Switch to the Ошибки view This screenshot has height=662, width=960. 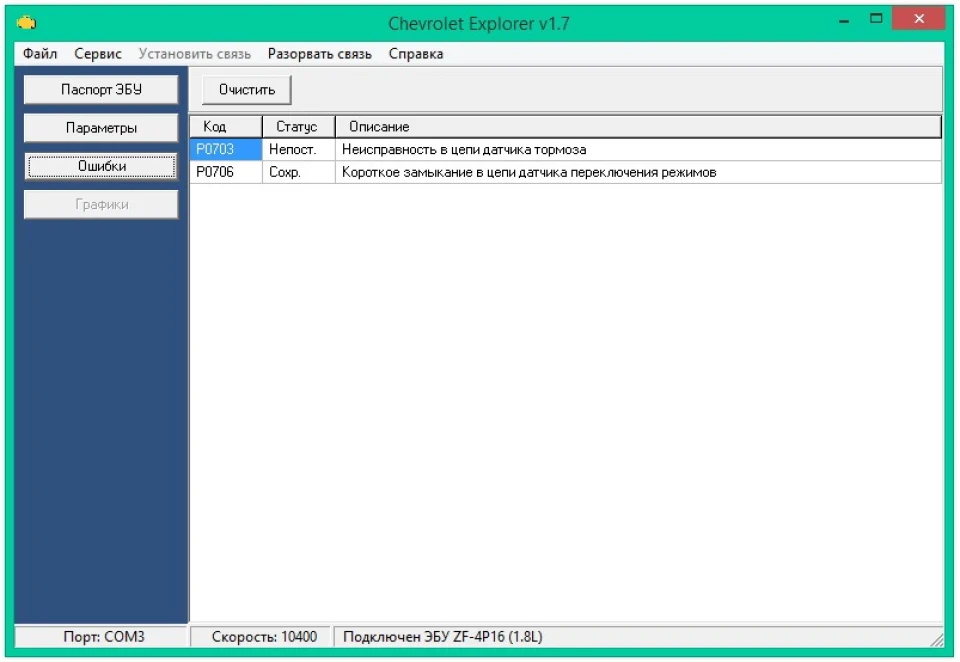point(102,166)
